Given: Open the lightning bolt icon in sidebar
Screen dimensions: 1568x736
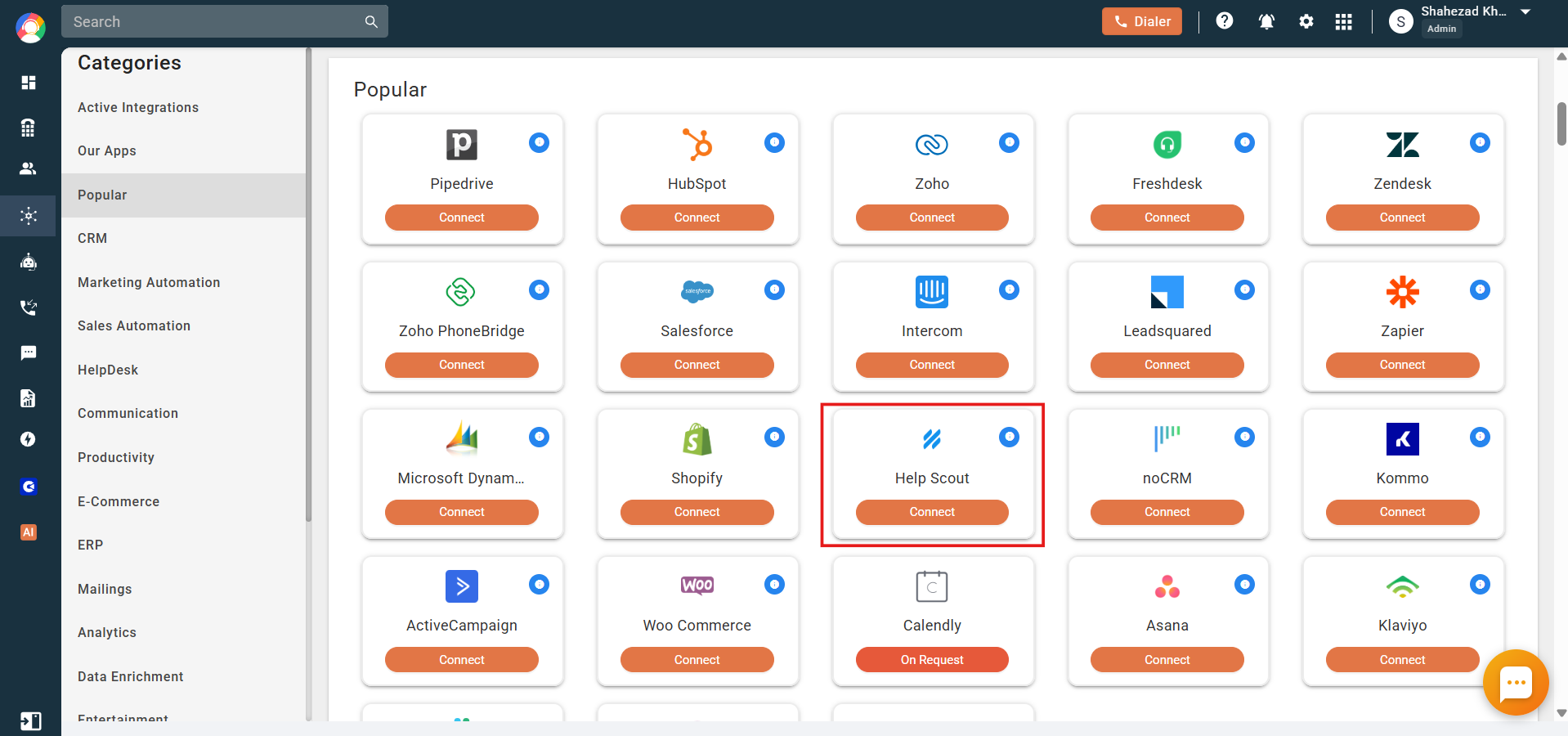Looking at the screenshot, I should [x=29, y=439].
